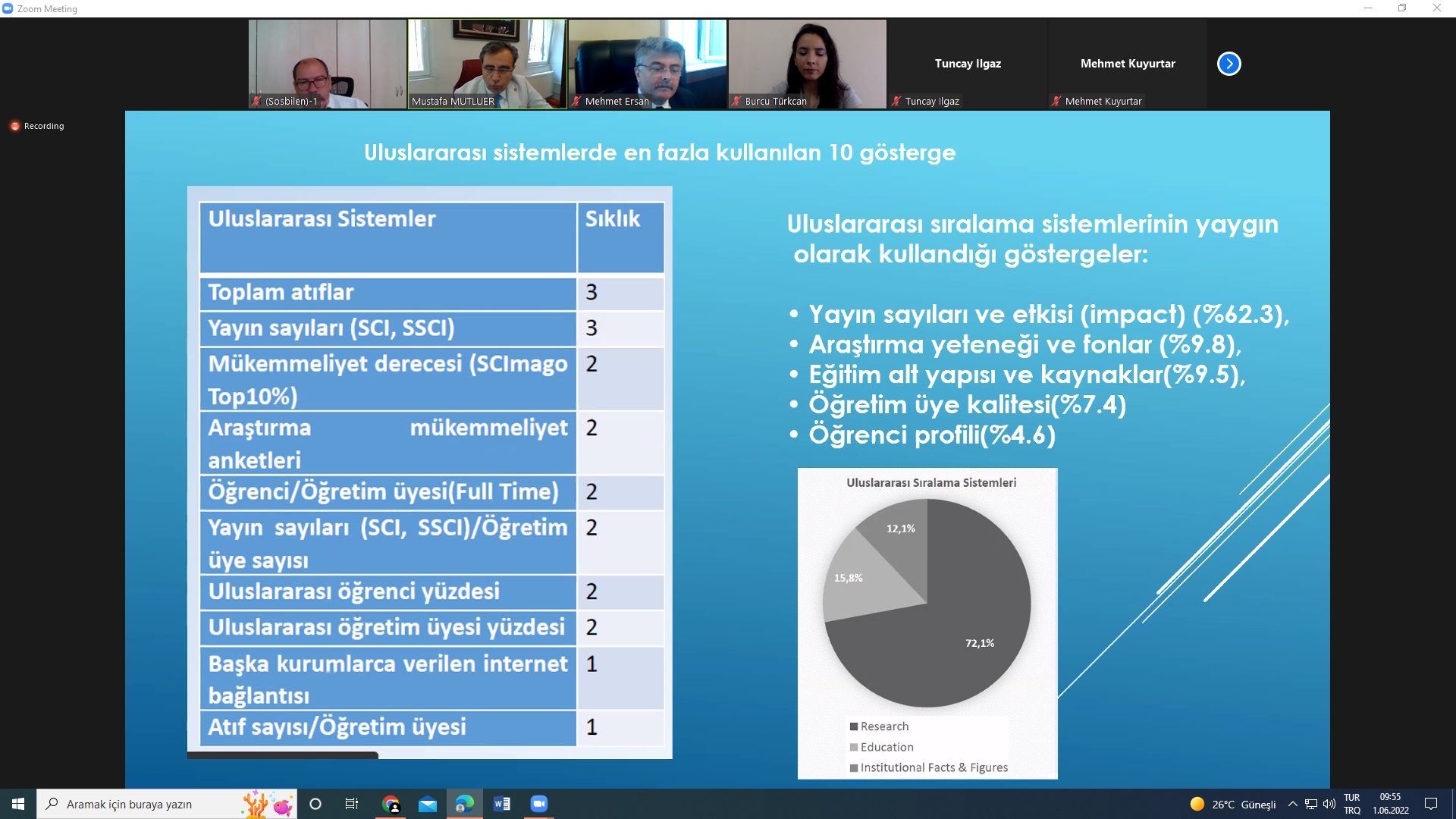Viewport: 1456px width, 819px height.
Task: Click the Research legend entry
Action: pyautogui.click(x=880, y=726)
